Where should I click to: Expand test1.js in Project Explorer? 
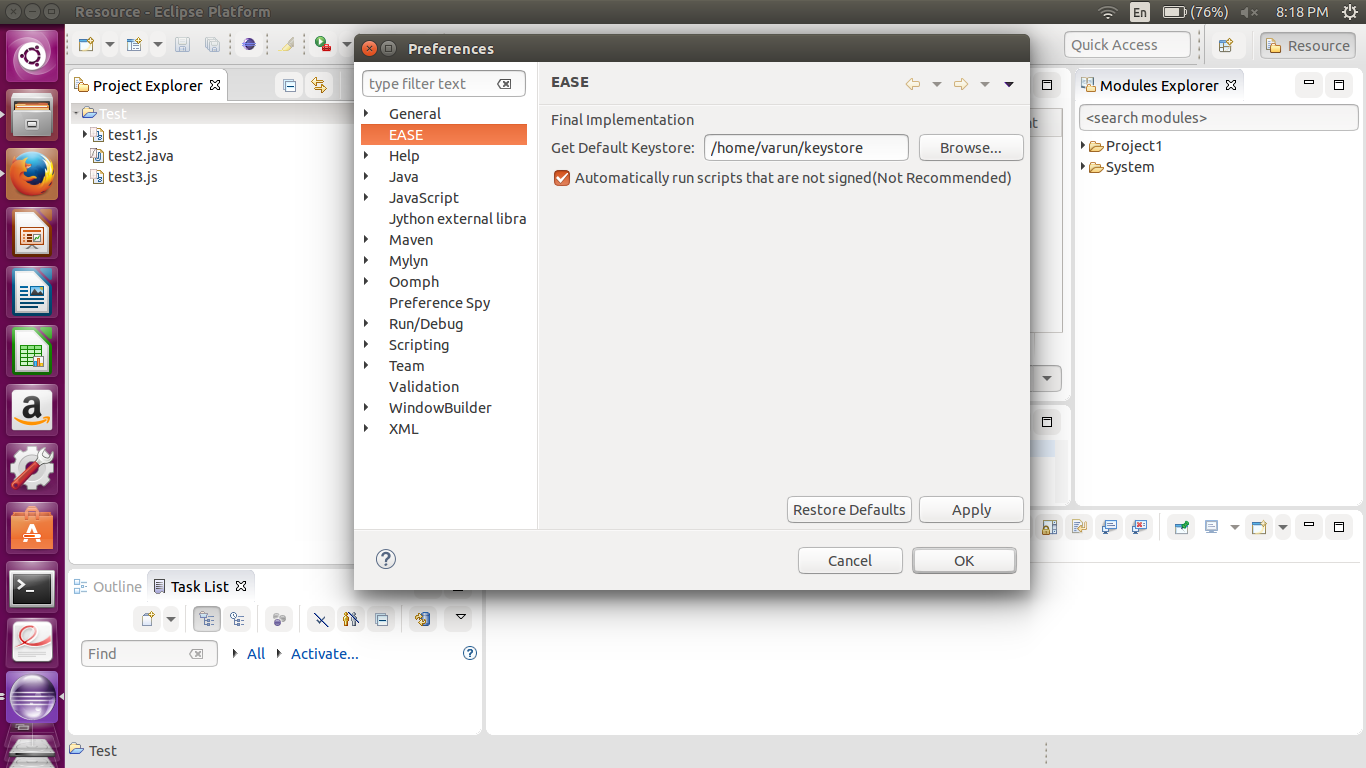pyautogui.click(x=86, y=135)
